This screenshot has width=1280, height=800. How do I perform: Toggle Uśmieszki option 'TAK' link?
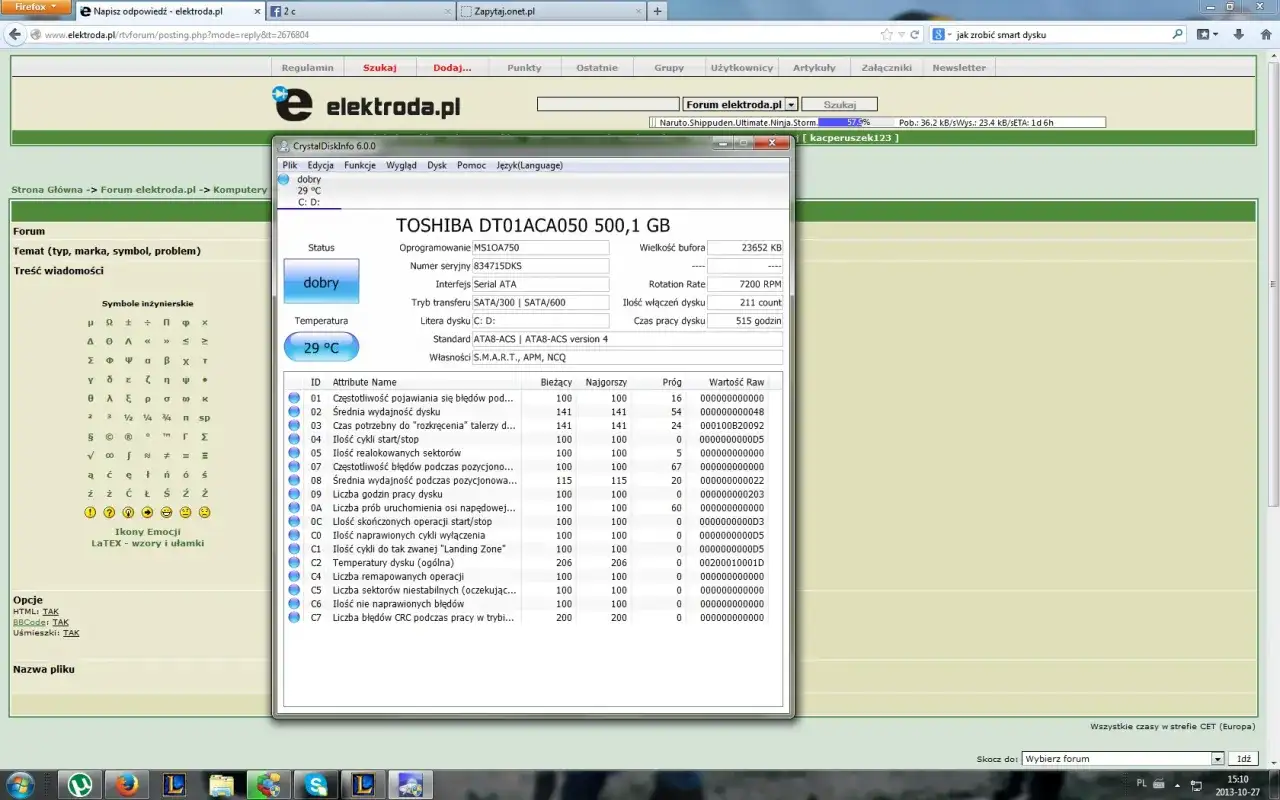point(71,633)
